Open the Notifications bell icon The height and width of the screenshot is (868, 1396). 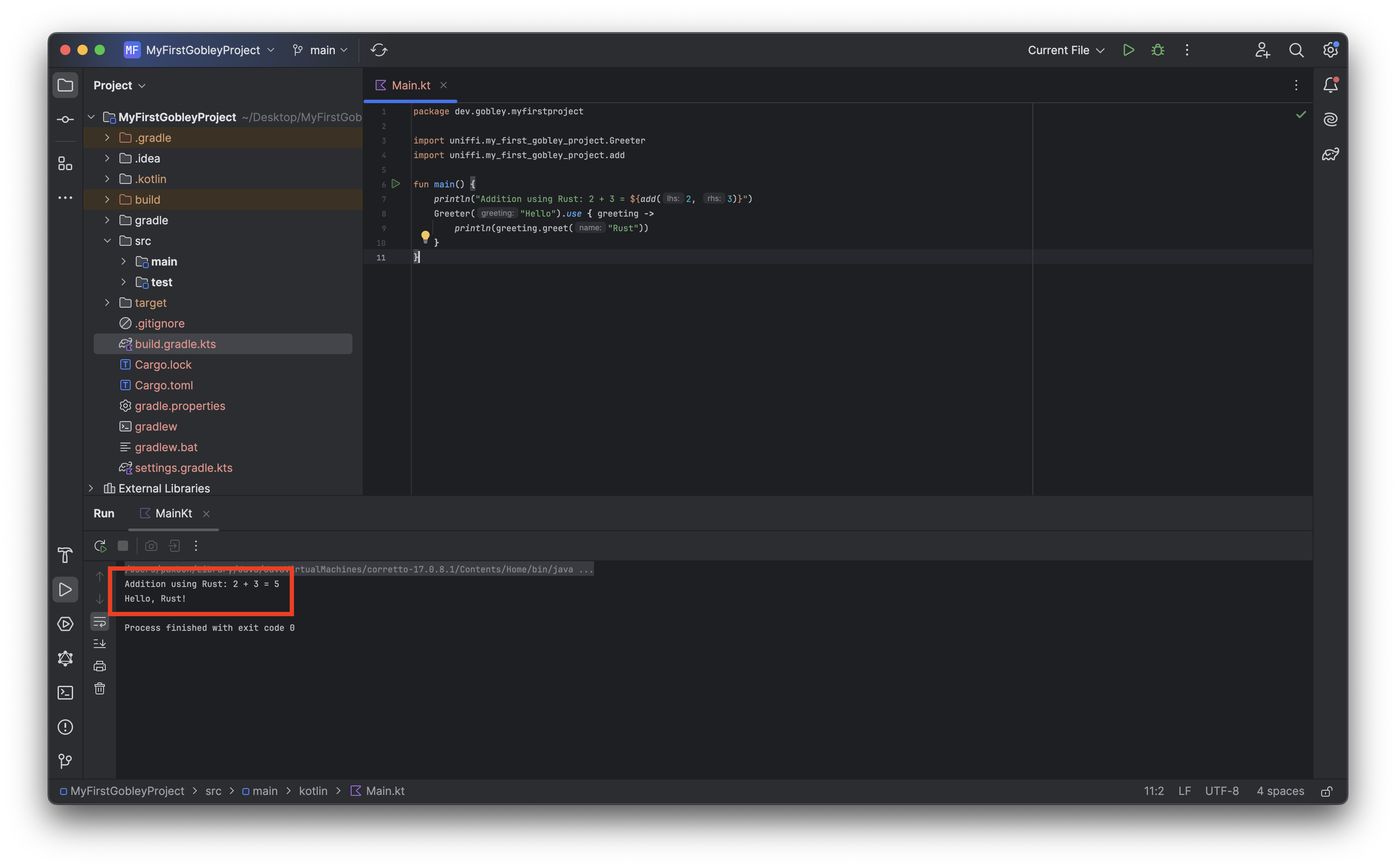(x=1331, y=86)
